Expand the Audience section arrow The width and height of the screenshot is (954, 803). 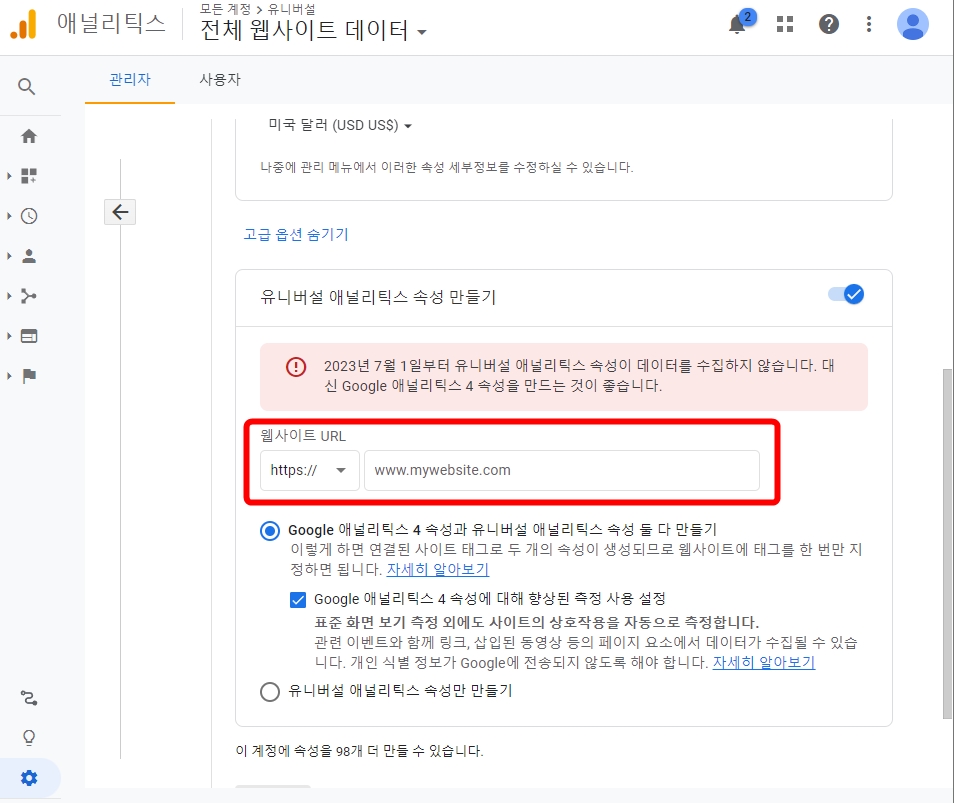click(x=9, y=256)
